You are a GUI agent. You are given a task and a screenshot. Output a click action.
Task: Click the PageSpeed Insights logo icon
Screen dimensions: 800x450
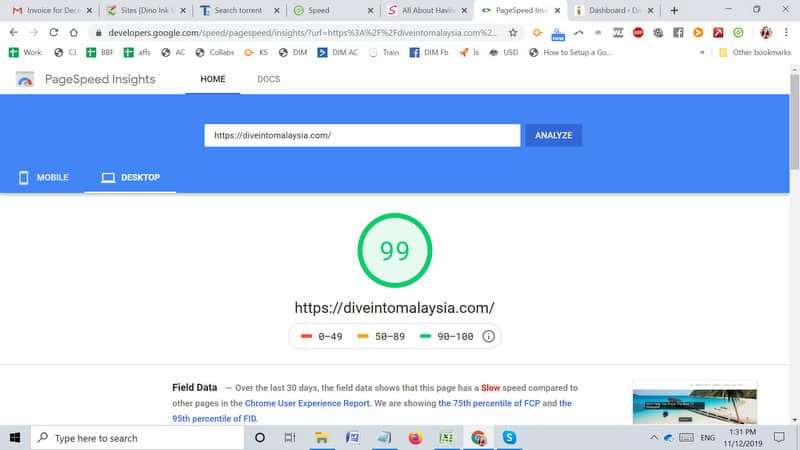pos(26,80)
